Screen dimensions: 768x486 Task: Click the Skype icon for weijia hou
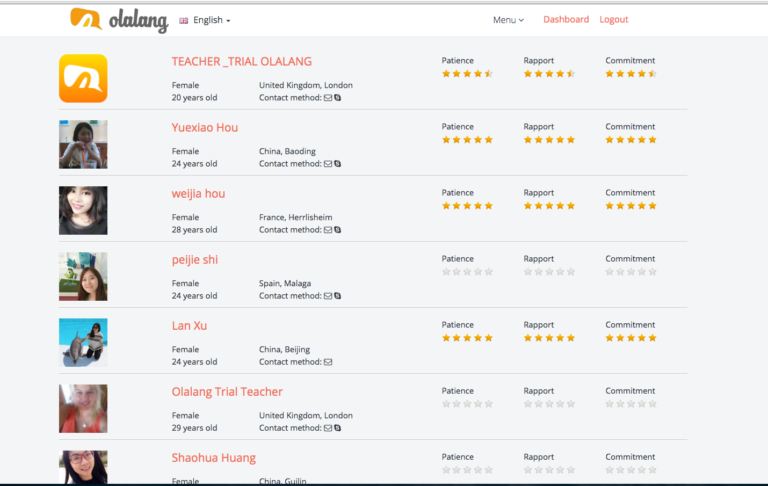pyautogui.click(x=338, y=230)
